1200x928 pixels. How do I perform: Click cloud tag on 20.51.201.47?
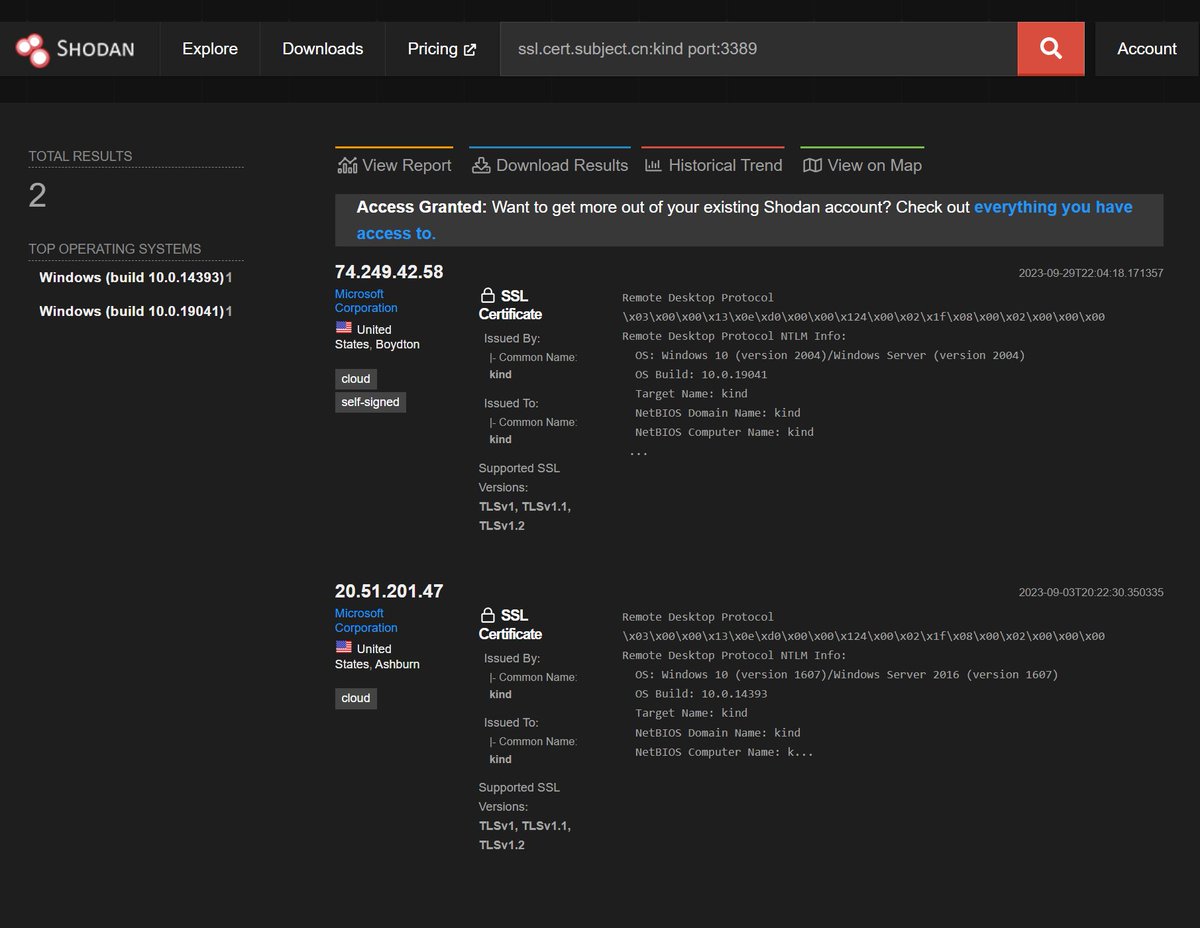click(x=356, y=698)
